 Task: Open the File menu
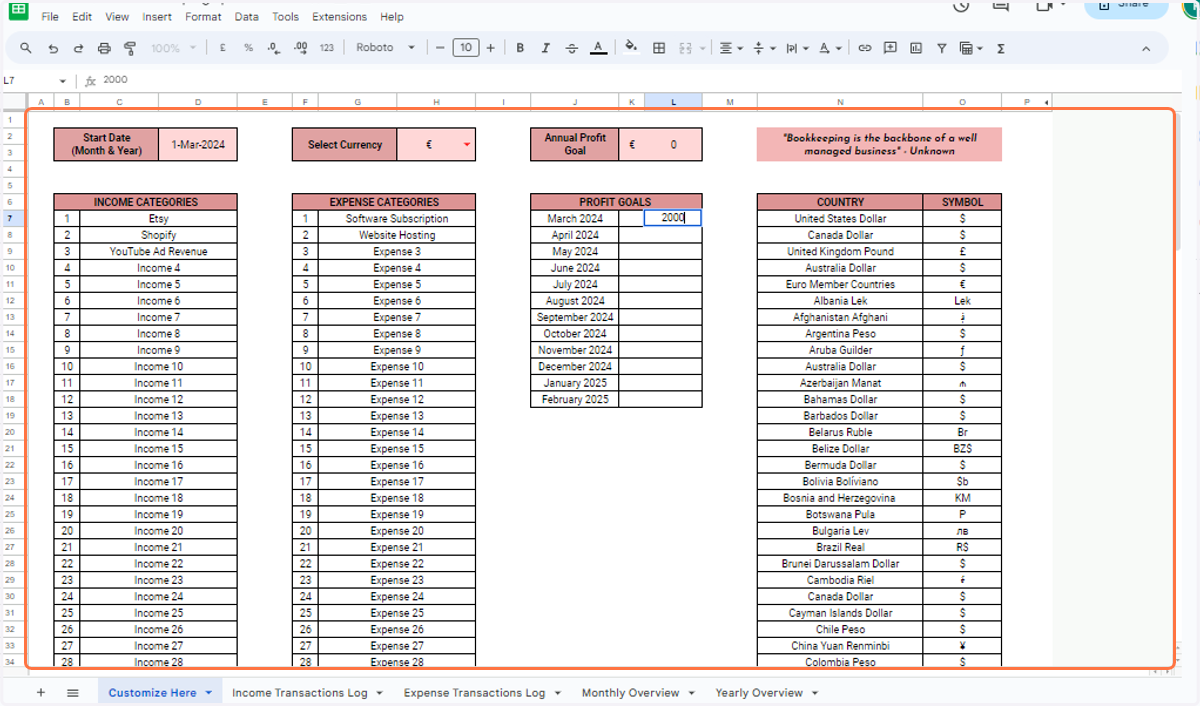tap(50, 17)
